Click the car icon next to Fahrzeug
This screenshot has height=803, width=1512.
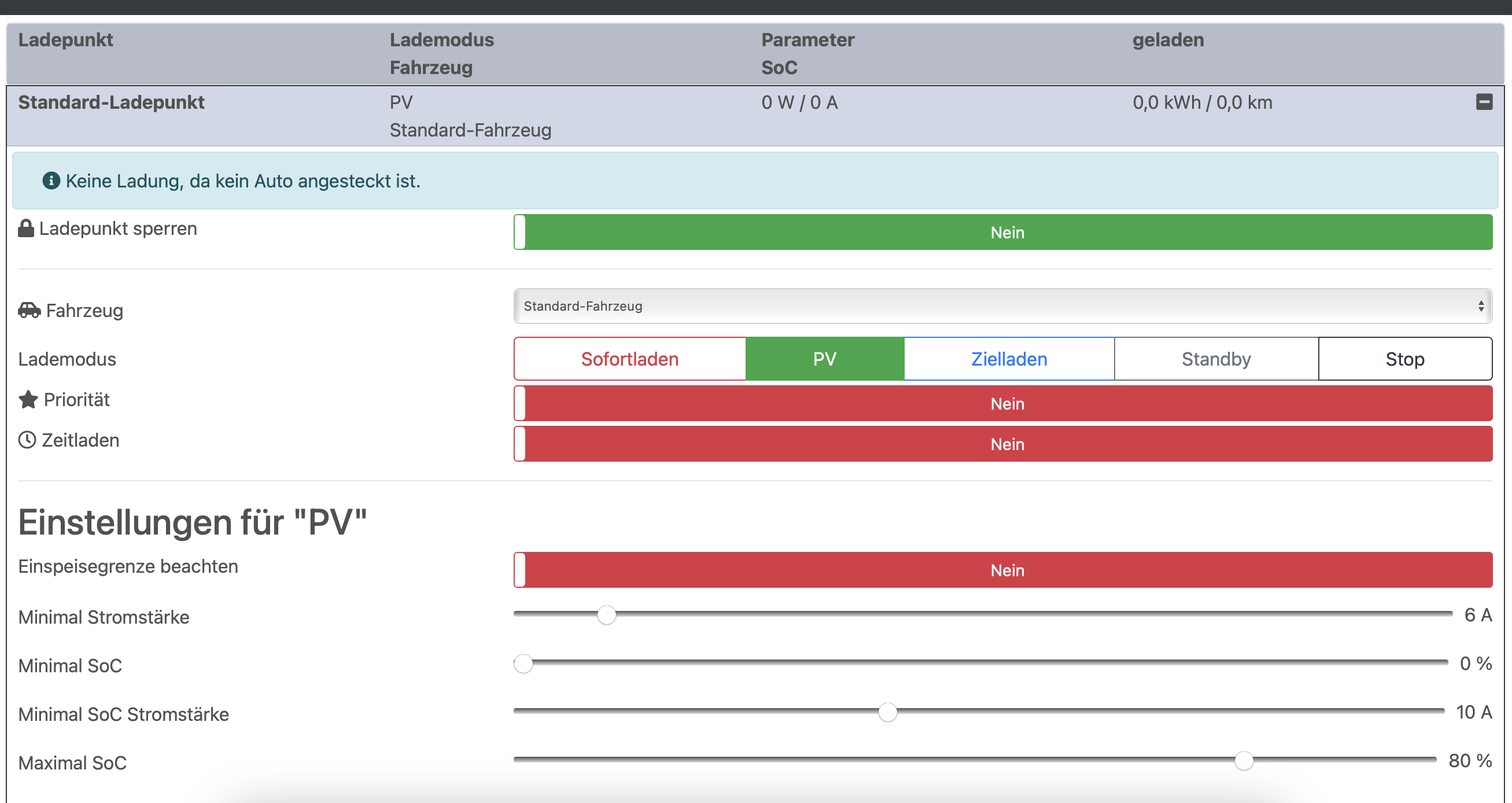coord(29,310)
